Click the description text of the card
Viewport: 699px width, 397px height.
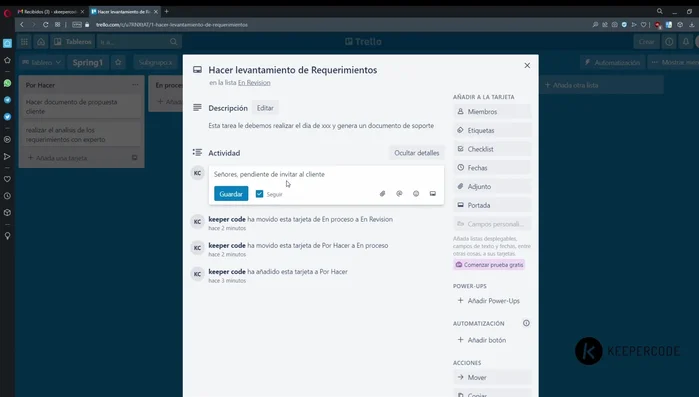pos(321,126)
